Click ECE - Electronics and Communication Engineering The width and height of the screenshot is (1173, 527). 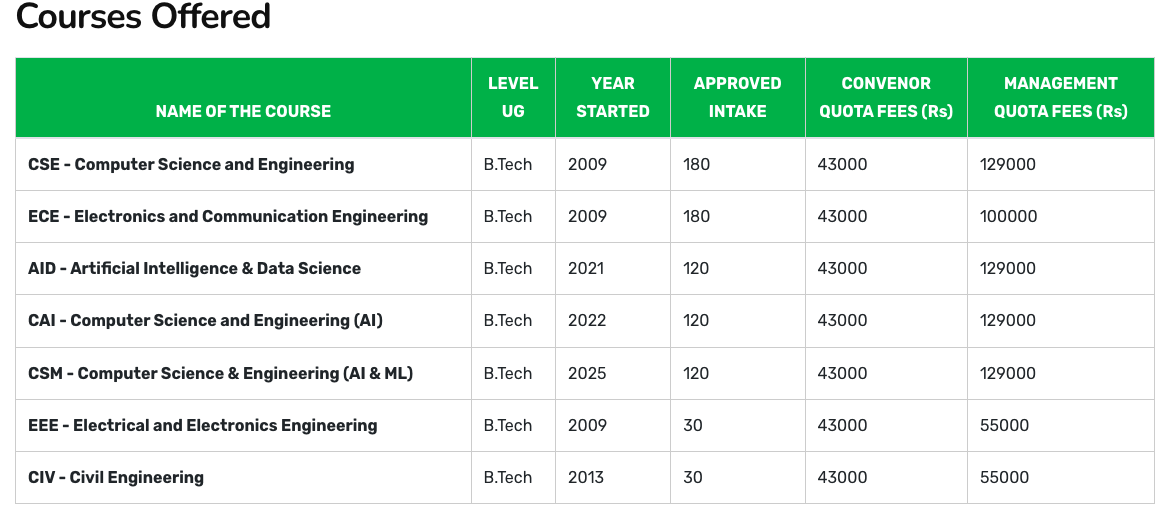(x=228, y=216)
